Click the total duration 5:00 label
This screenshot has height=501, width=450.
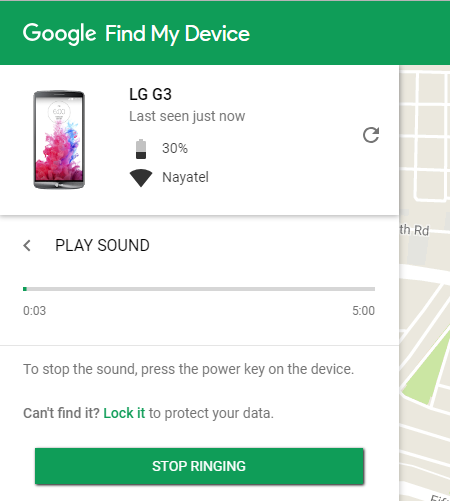click(363, 311)
